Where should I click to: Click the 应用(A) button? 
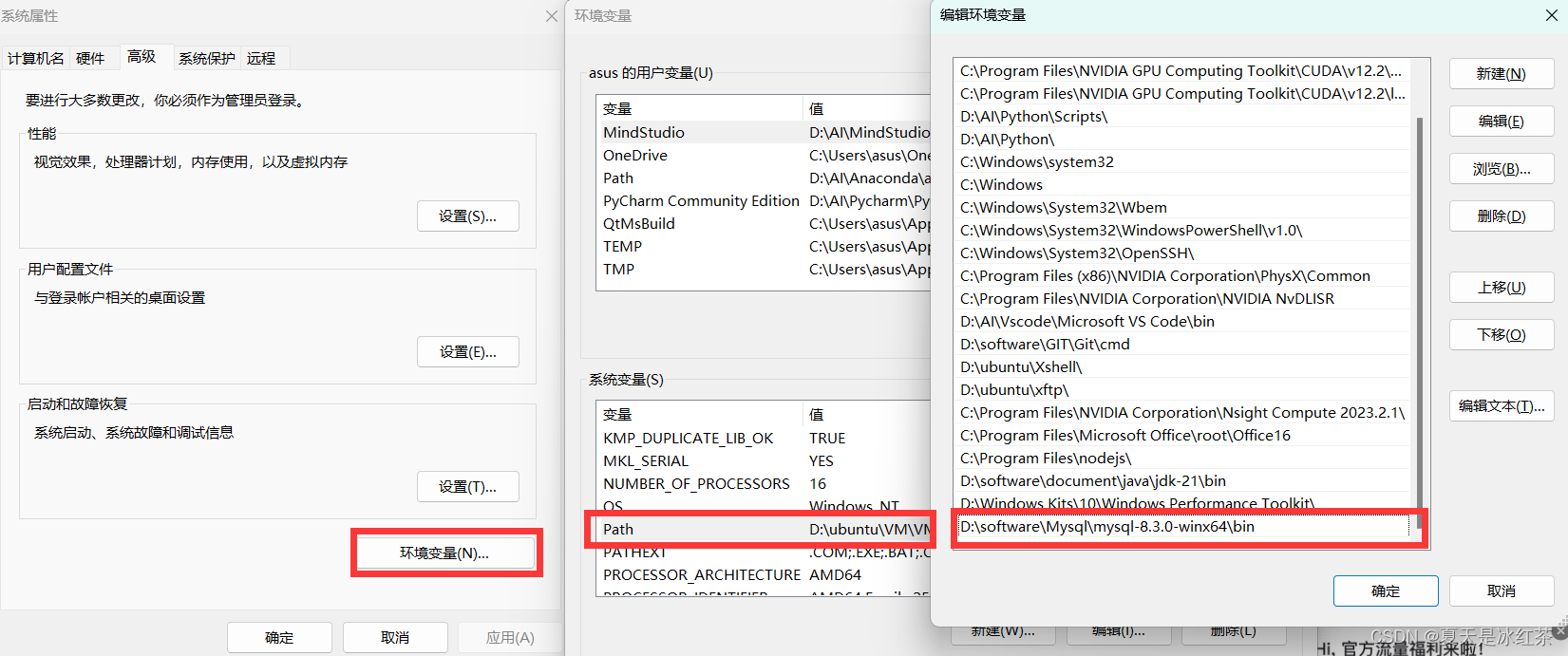pyautogui.click(x=511, y=637)
